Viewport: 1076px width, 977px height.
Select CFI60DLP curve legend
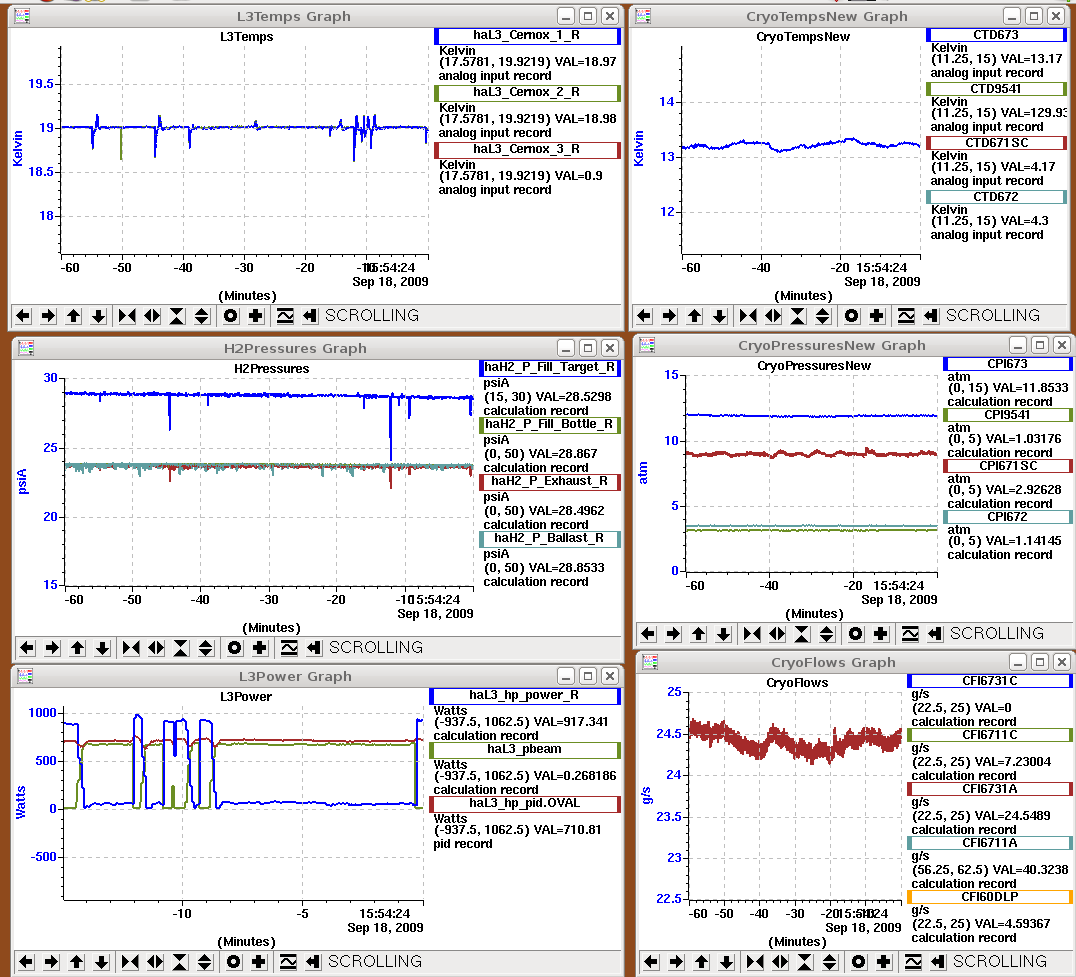[990, 897]
